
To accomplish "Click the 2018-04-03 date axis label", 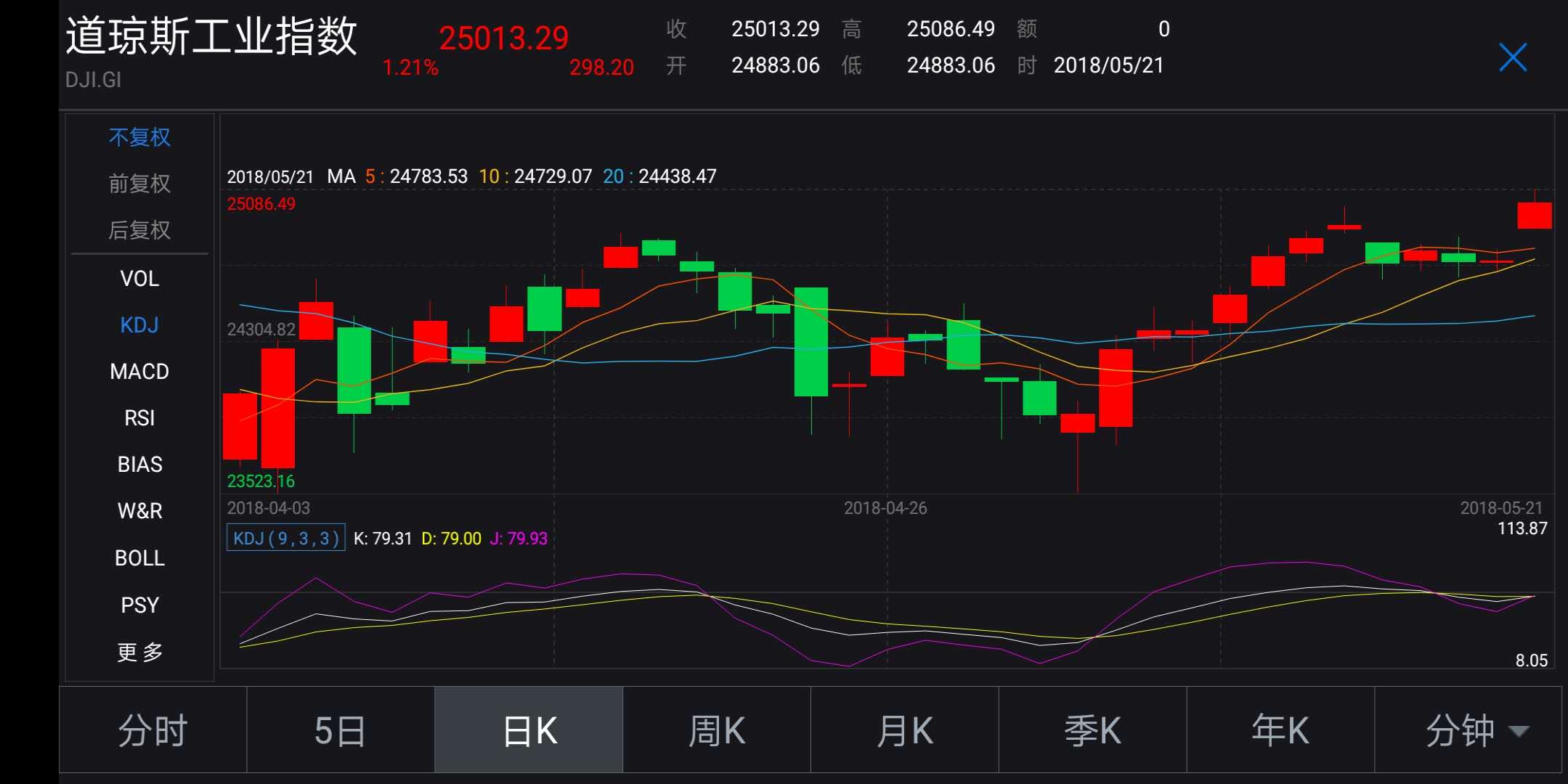I will coord(269,508).
